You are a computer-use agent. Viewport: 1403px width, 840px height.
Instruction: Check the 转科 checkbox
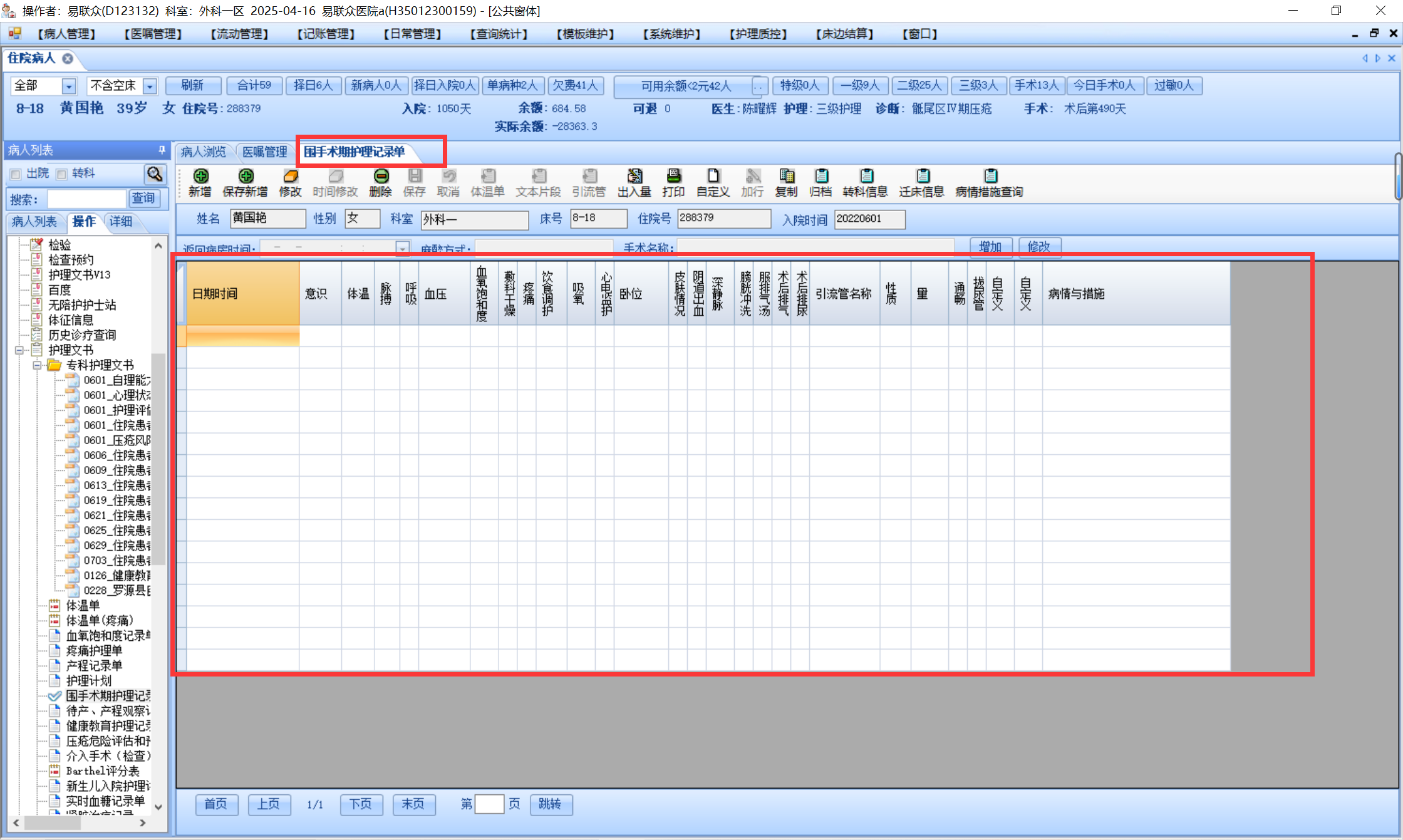tap(61, 174)
